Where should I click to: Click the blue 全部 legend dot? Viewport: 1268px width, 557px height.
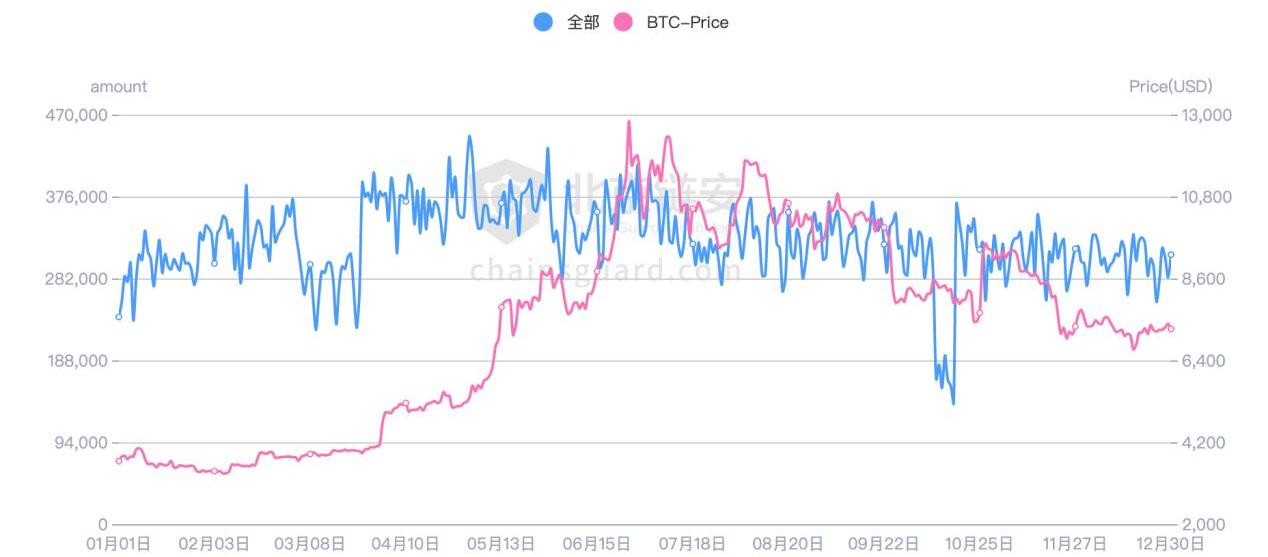(543, 22)
